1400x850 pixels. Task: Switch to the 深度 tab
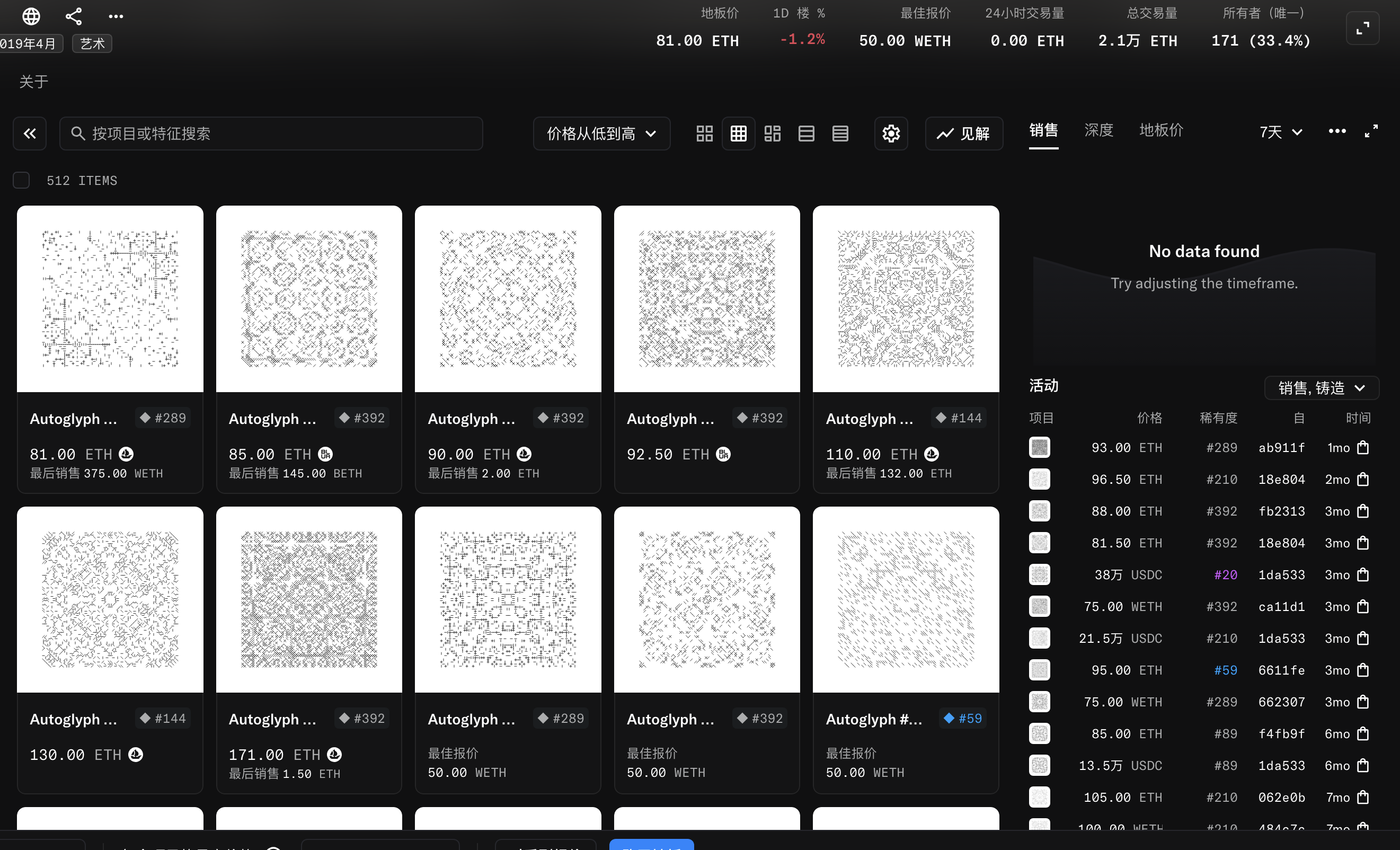[x=1098, y=130]
